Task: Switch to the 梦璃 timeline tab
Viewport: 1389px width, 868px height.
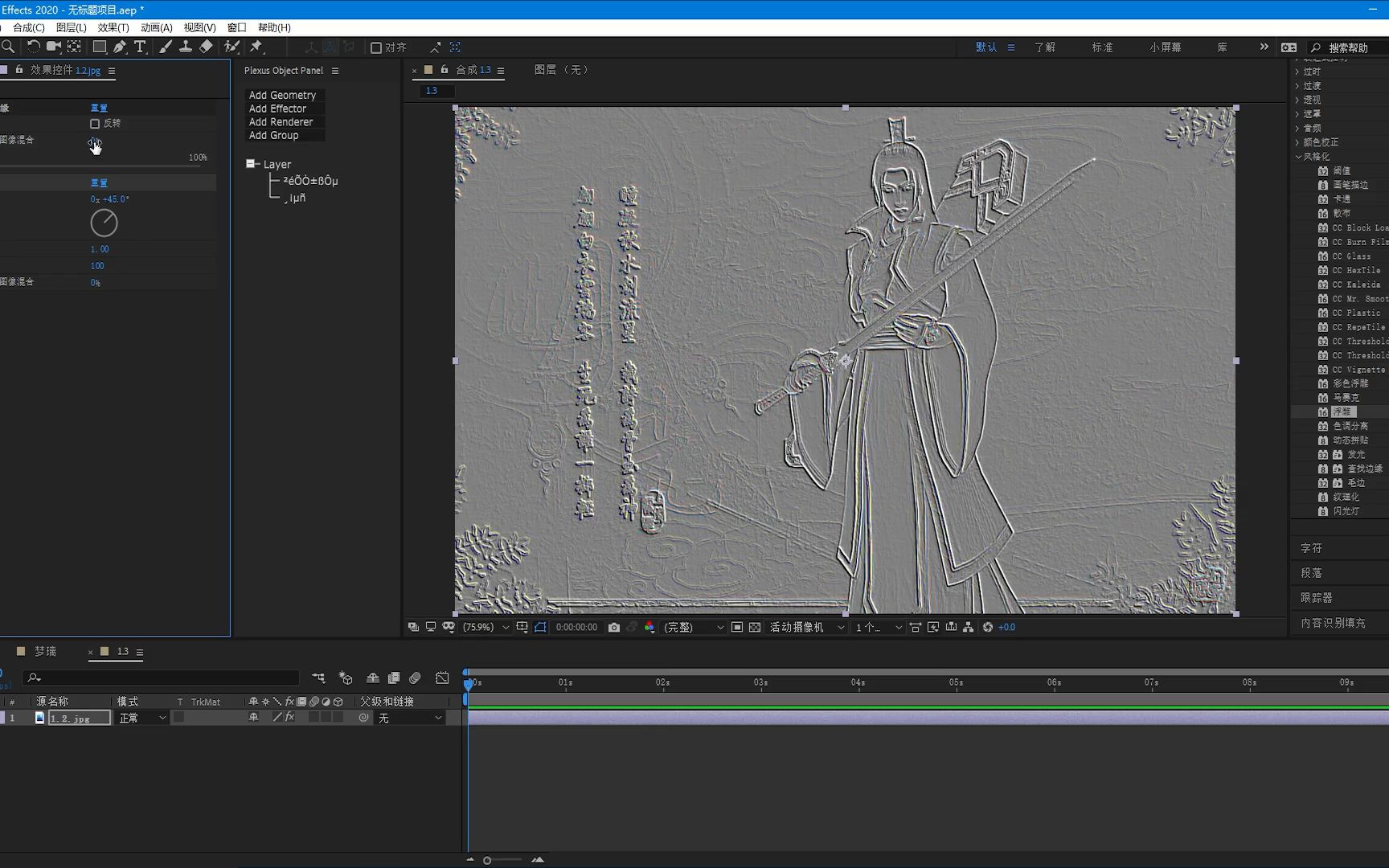Action: point(45,651)
